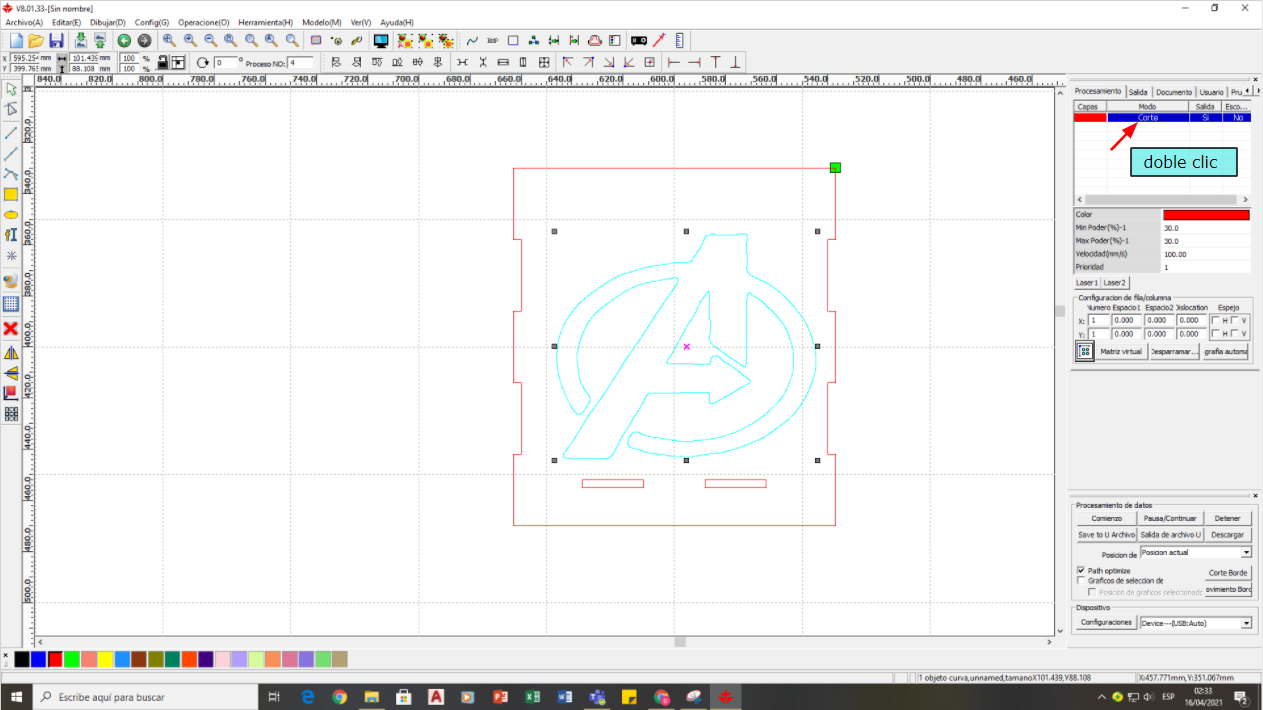Pick the blue swatch in the bottom palette
1263x710 pixels.
[38, 659]
